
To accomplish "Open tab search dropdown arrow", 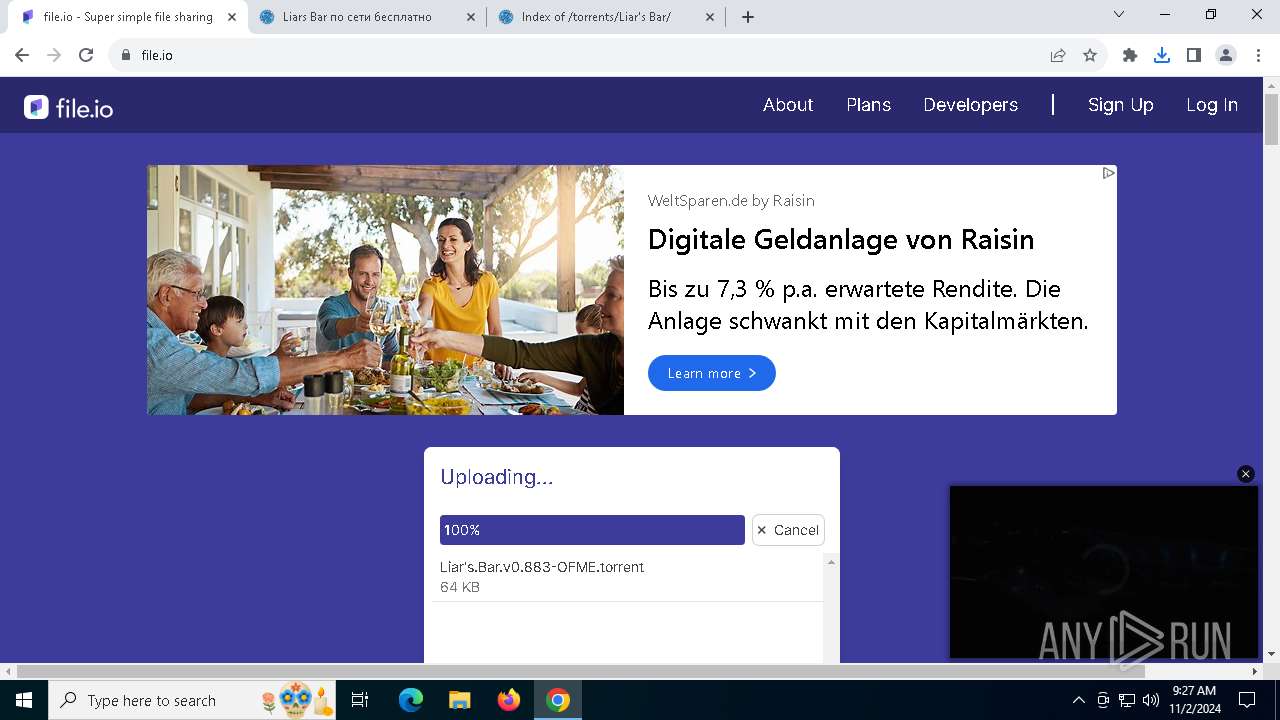I will tap(1119, 15).
